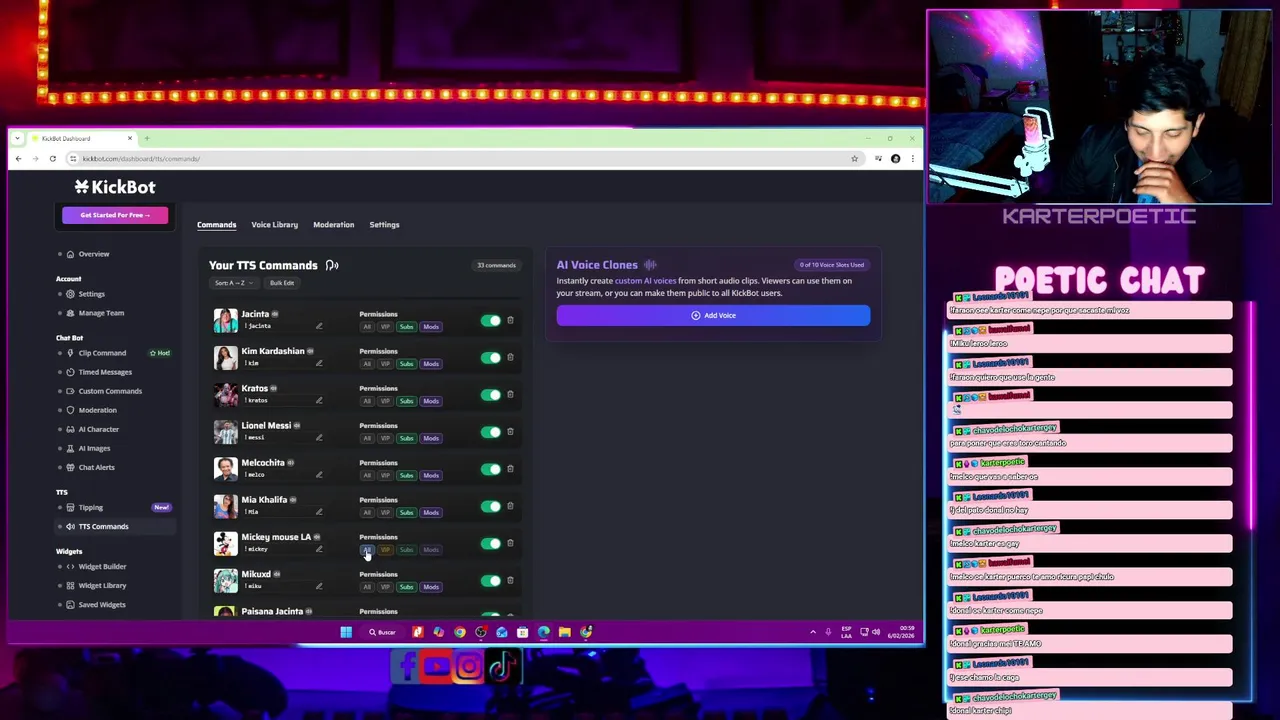The width and height of the screenshot is (1280, 720).
Task: Click the TTS sound icon beside Your TTS Commands
Action: tap(332, 265)
